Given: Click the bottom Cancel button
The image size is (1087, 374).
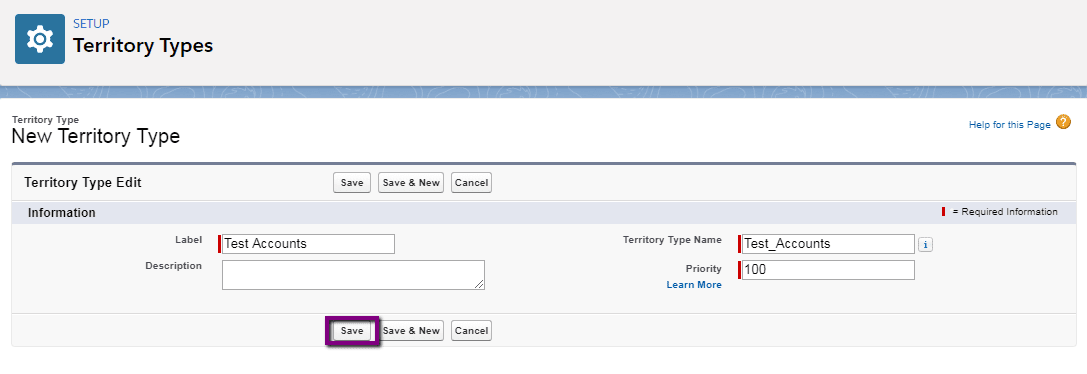Looking at the screenshot, I should pos(471,331).
